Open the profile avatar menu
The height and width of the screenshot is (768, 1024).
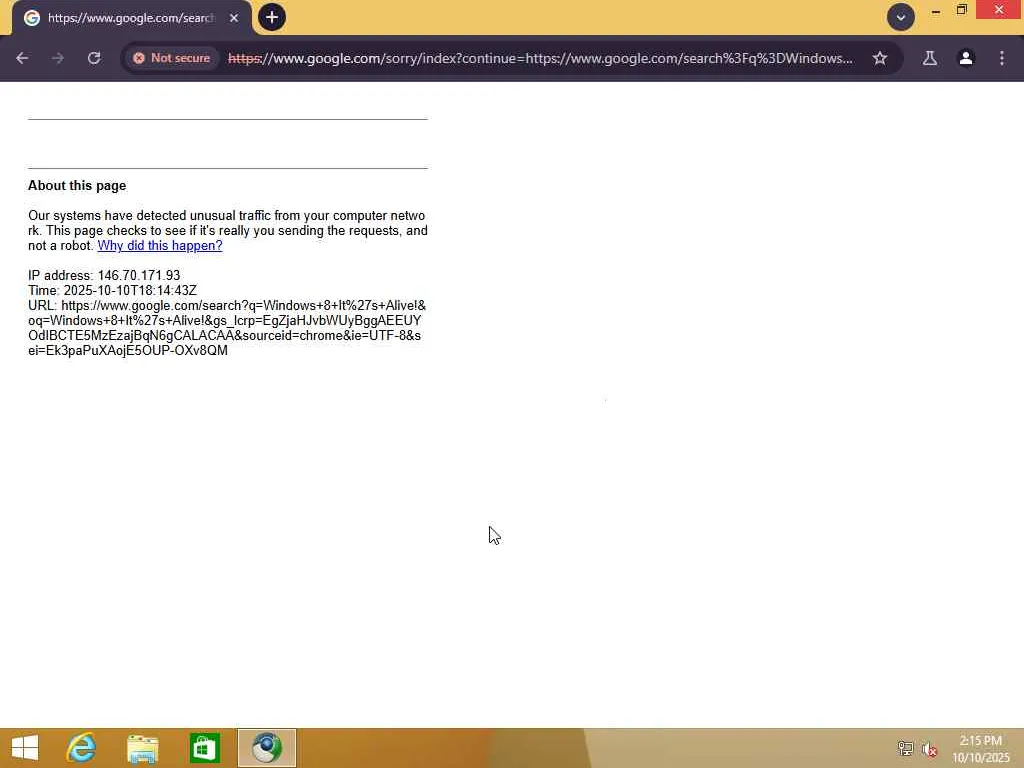[x=966, y=58]
